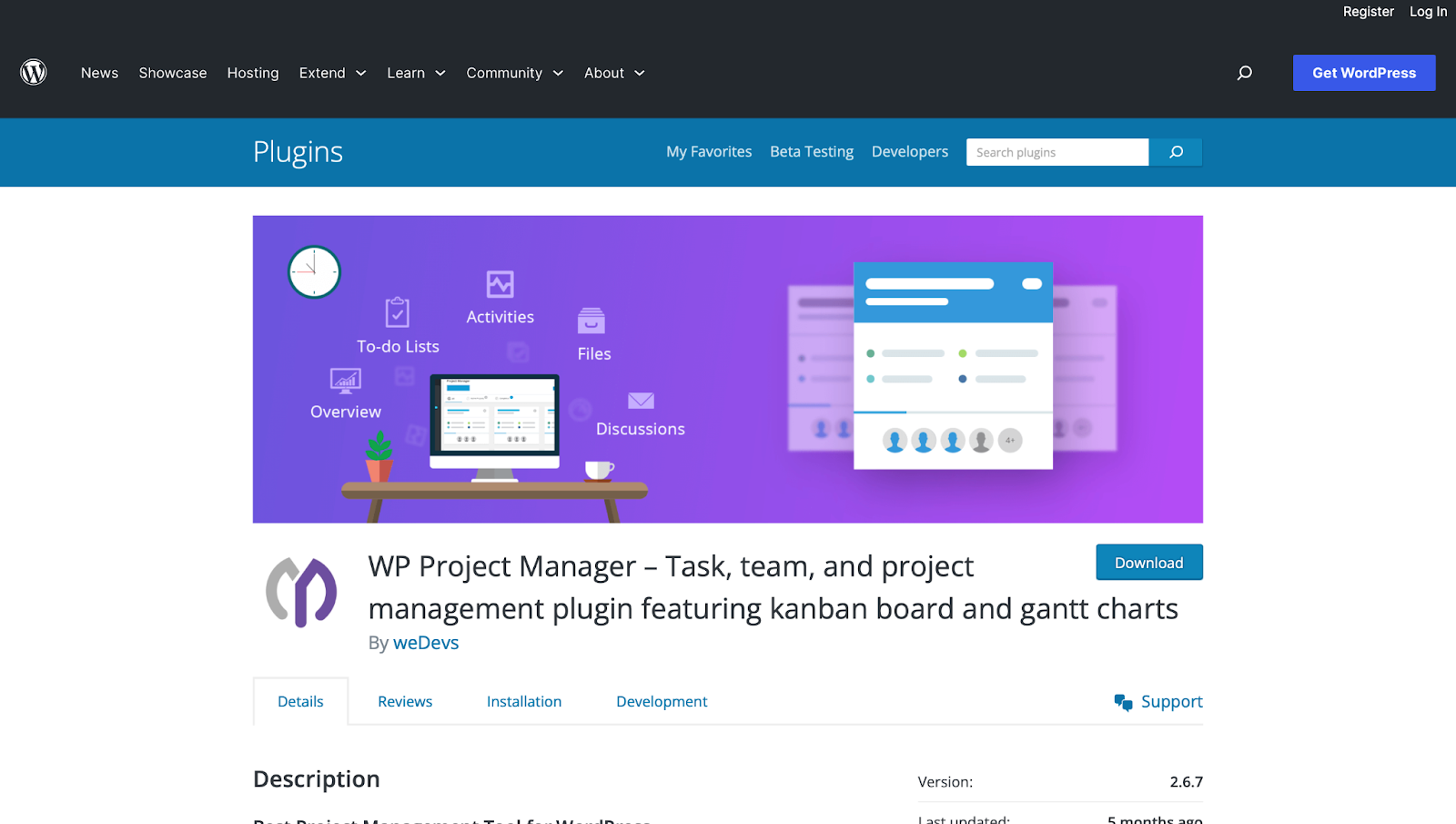Click the clock icon in banner

314,271
